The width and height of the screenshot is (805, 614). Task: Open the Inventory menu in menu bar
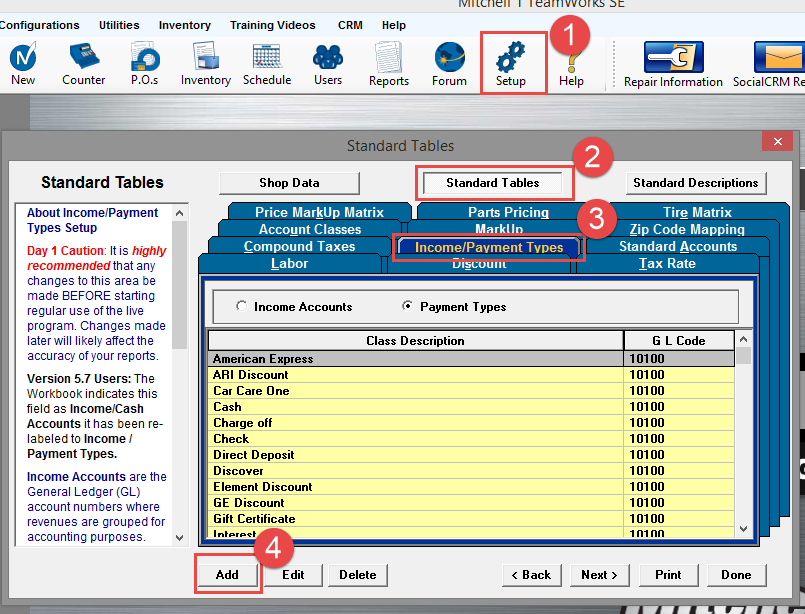tap(185, 25)
